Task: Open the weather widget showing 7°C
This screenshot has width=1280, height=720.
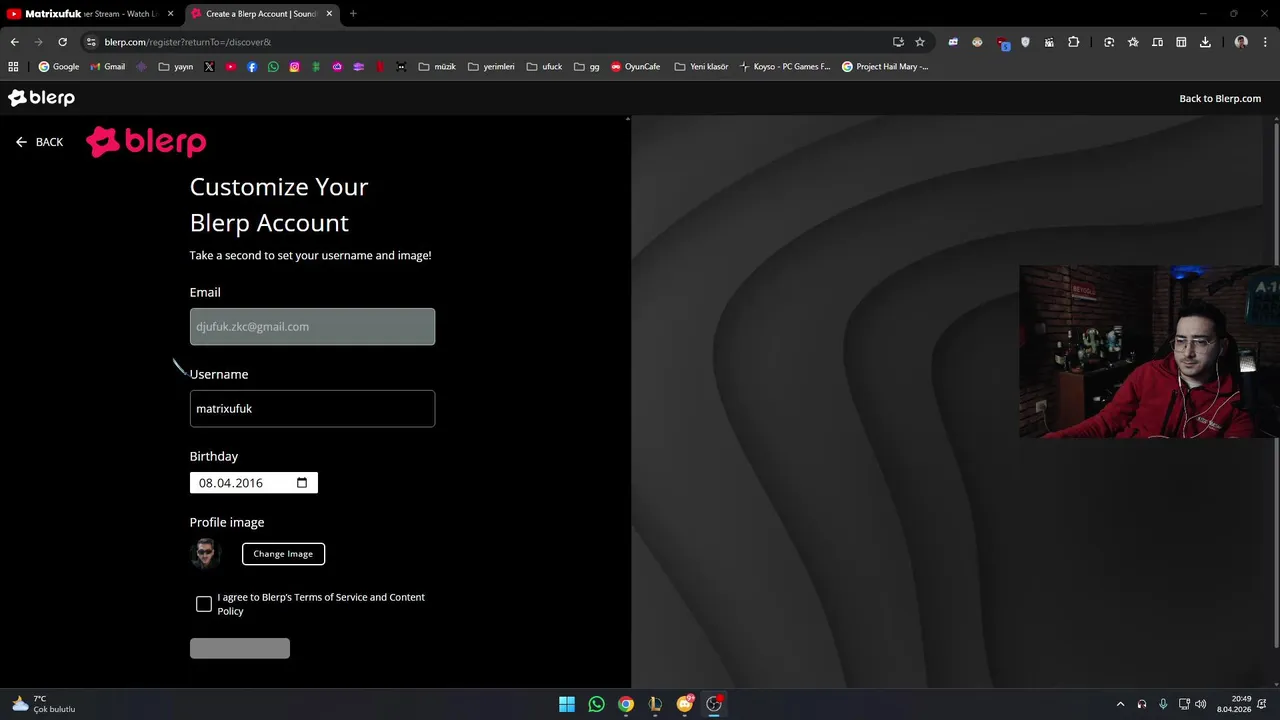Action: [43, 704]
